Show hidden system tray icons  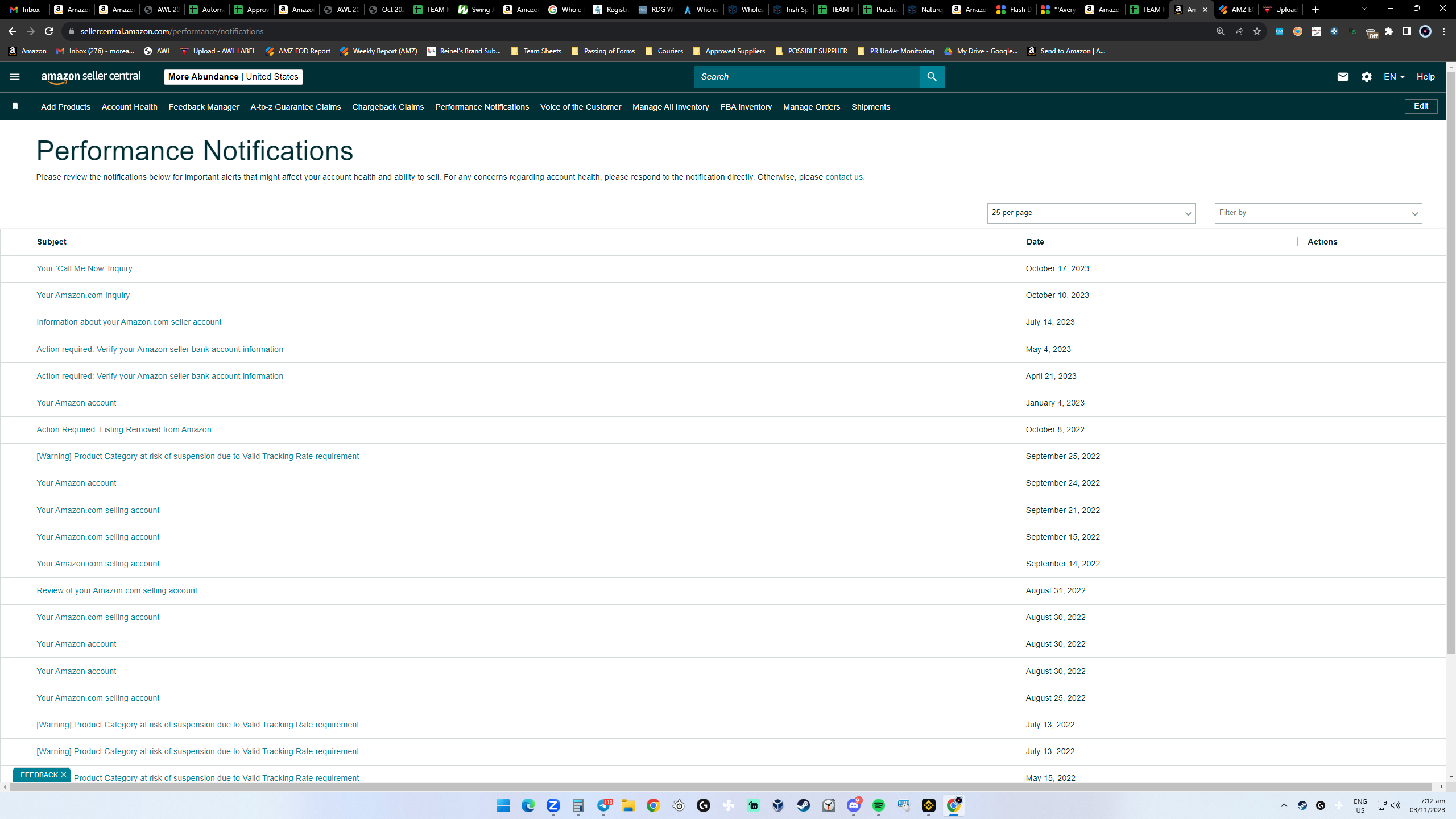[1284, 805]
